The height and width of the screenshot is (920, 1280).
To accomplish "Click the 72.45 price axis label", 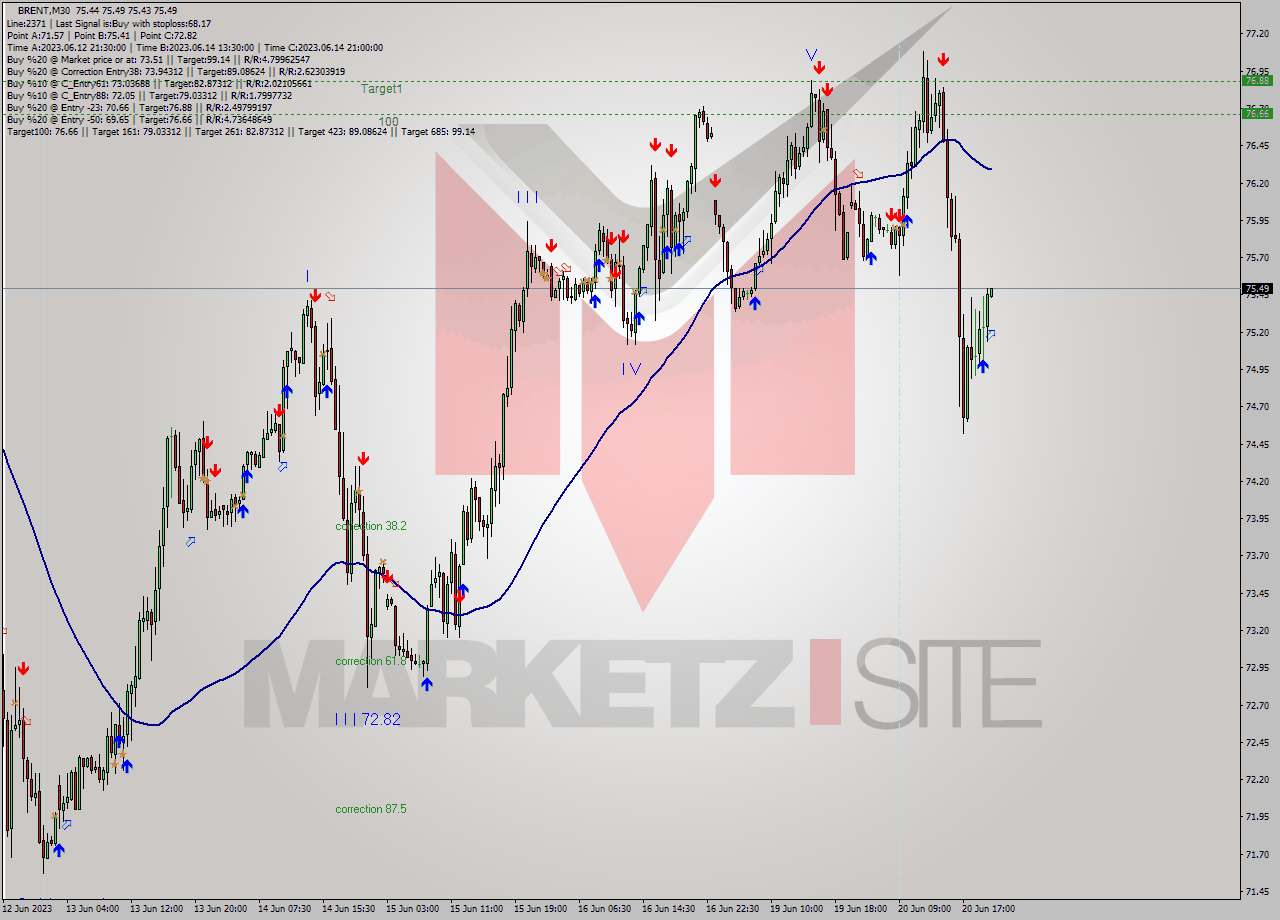I will (1257, 743).
